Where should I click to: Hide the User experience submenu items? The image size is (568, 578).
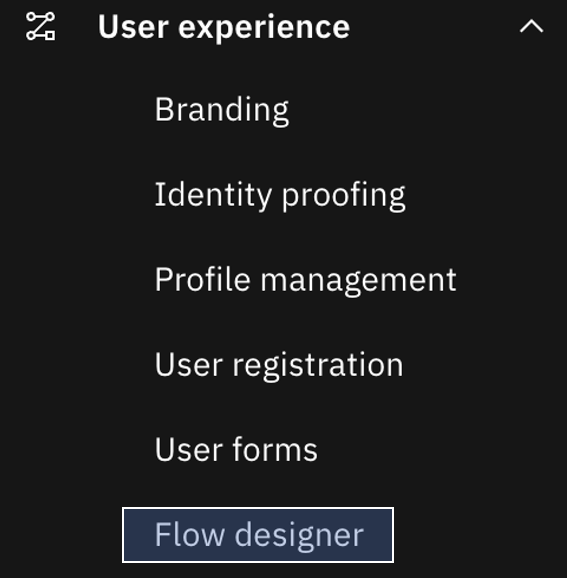[x=531, y=27]
